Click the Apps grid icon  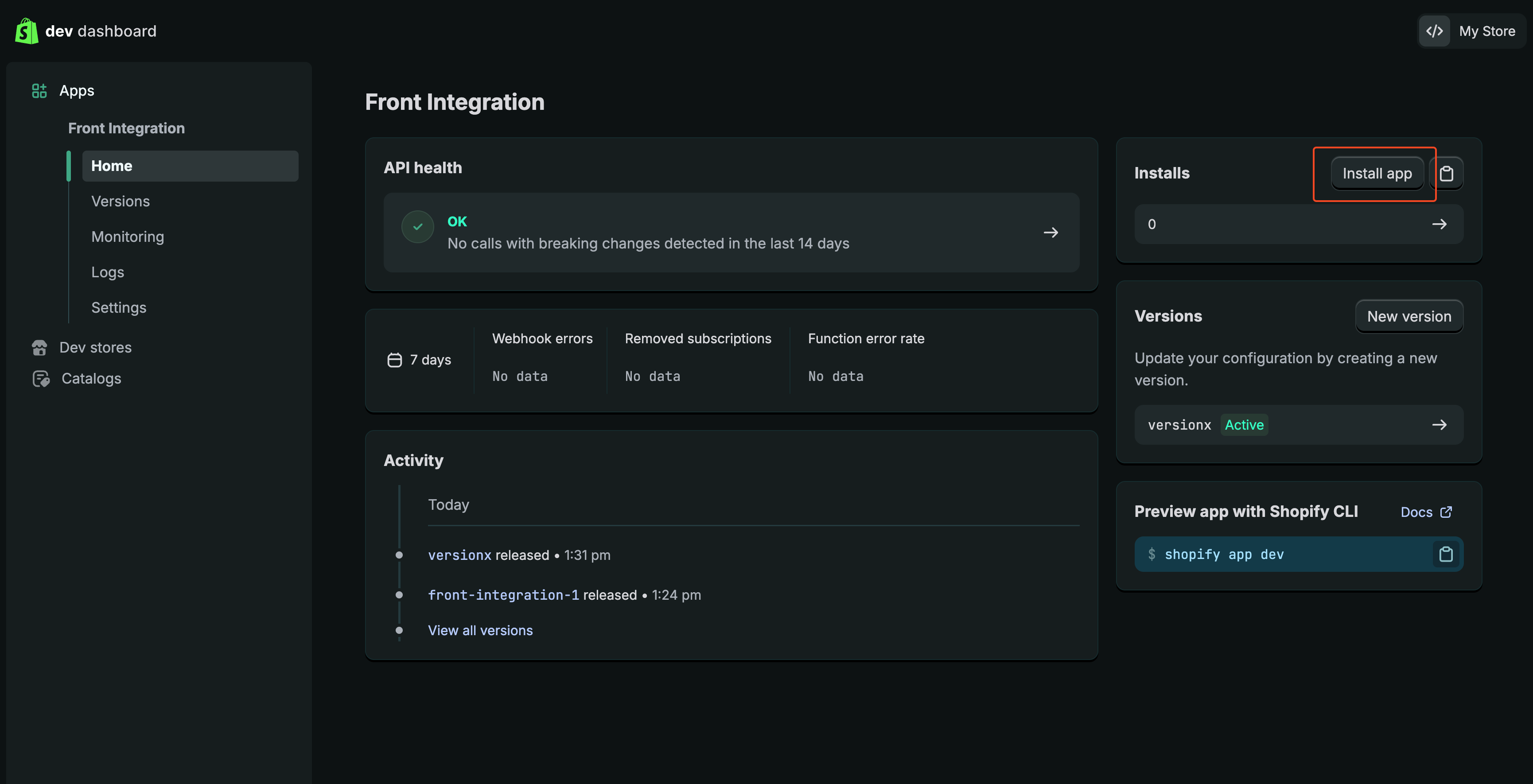pyautogui.click(x=39, y=90)
